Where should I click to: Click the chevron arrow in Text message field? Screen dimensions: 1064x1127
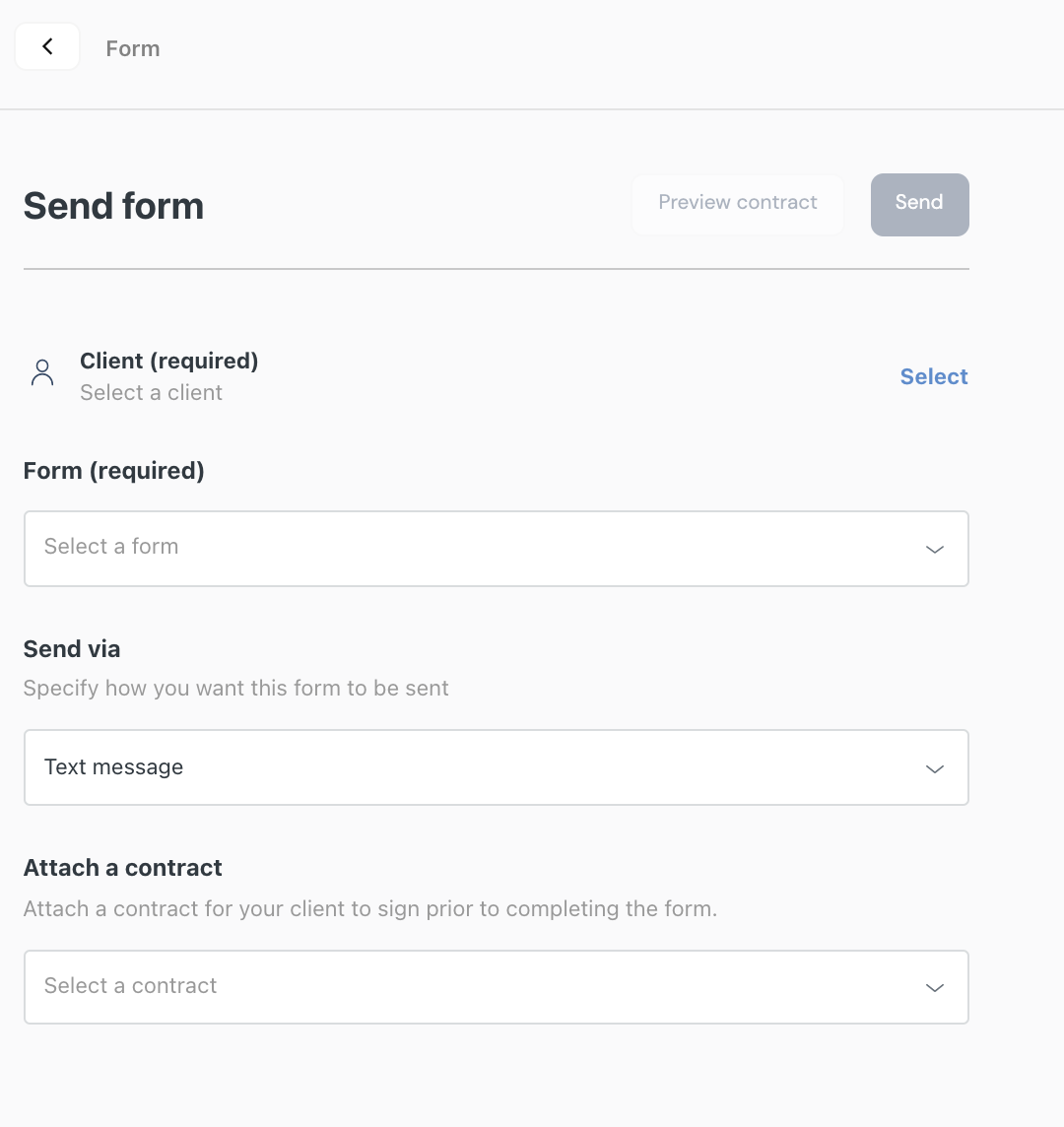click(x=934, y=769)
